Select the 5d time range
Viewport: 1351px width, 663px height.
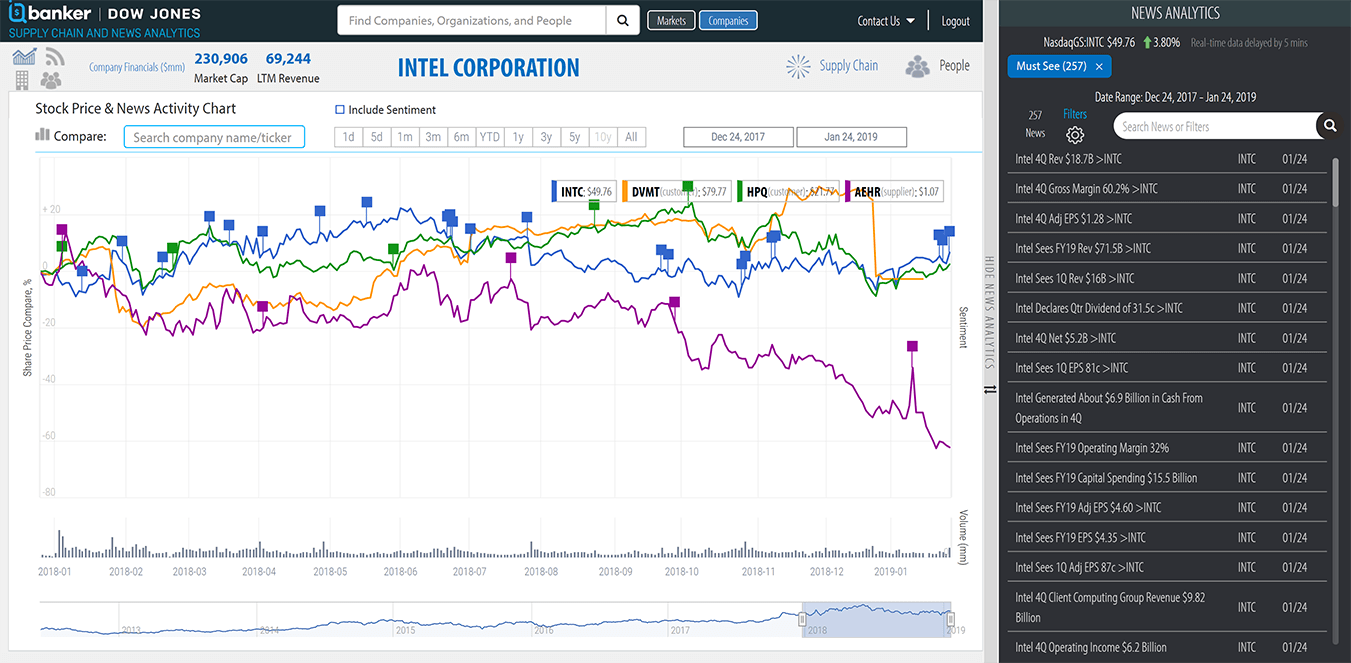pos(376,137)
